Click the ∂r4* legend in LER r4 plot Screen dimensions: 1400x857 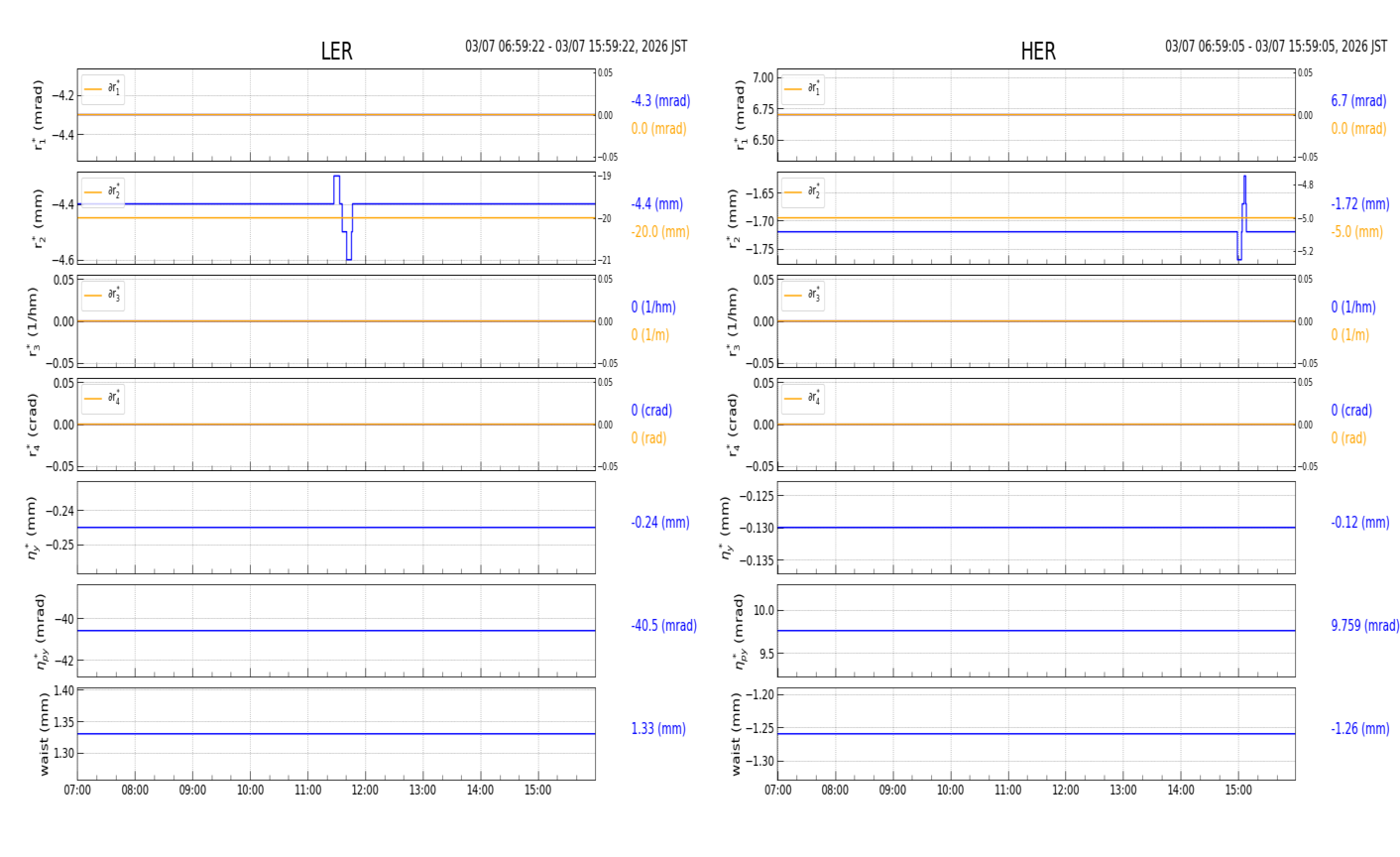coord(103,399)
